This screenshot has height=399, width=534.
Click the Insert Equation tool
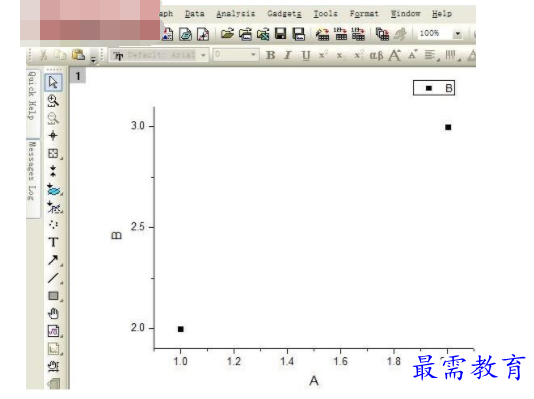point(53,331)
